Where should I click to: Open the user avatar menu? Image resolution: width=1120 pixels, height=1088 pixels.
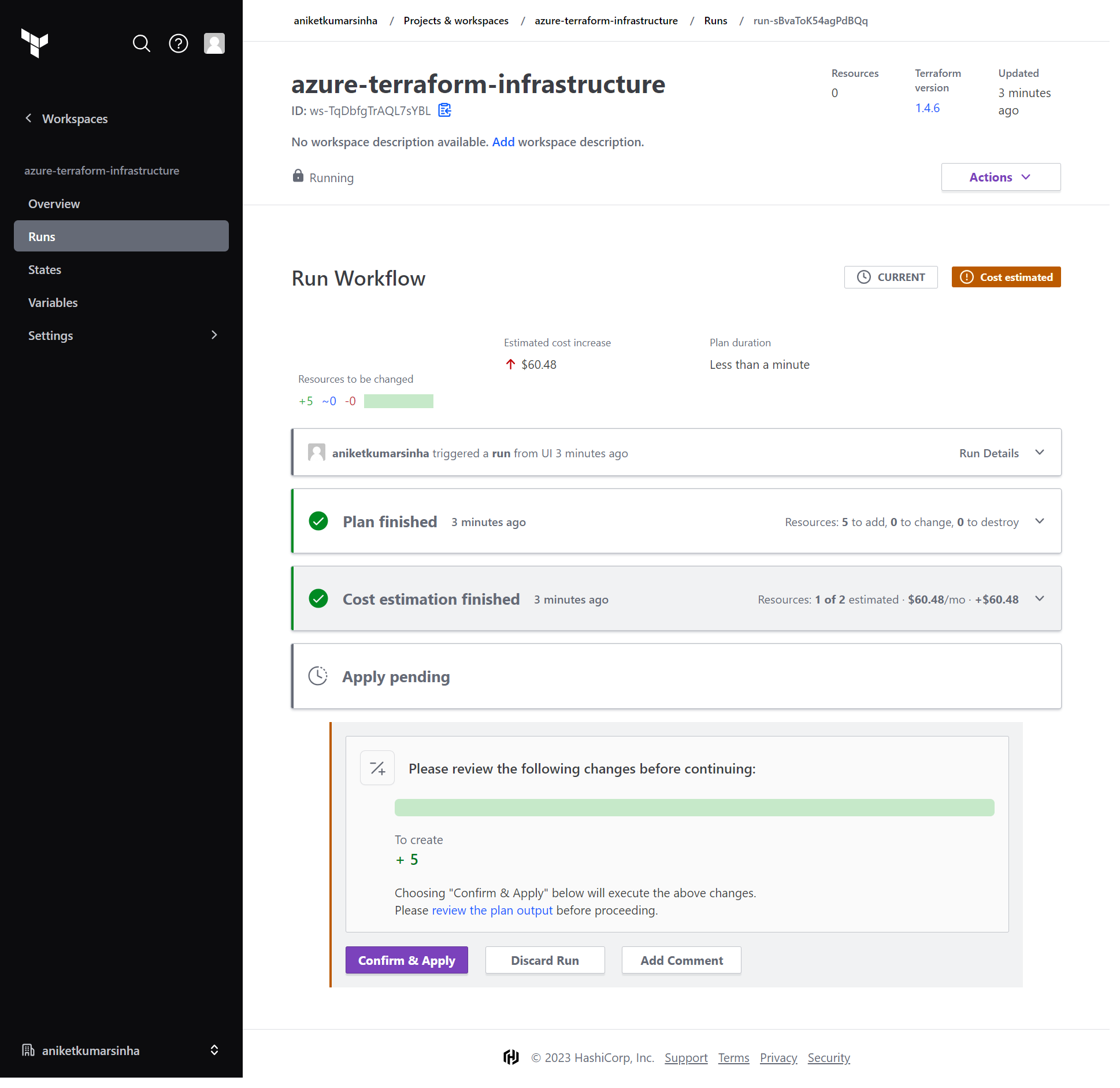click(x=214, y=43)
